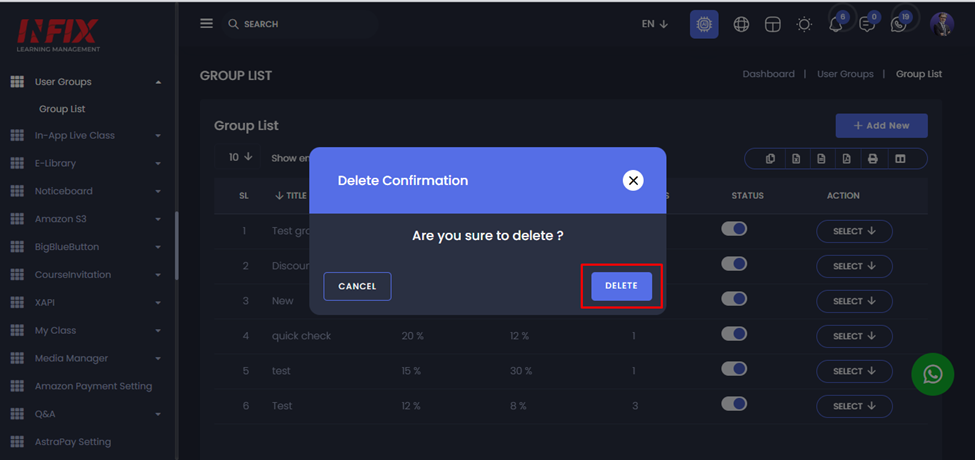Confirm with the DELETE button
Screen dimensions: 975x460
(x=621, y=286)
